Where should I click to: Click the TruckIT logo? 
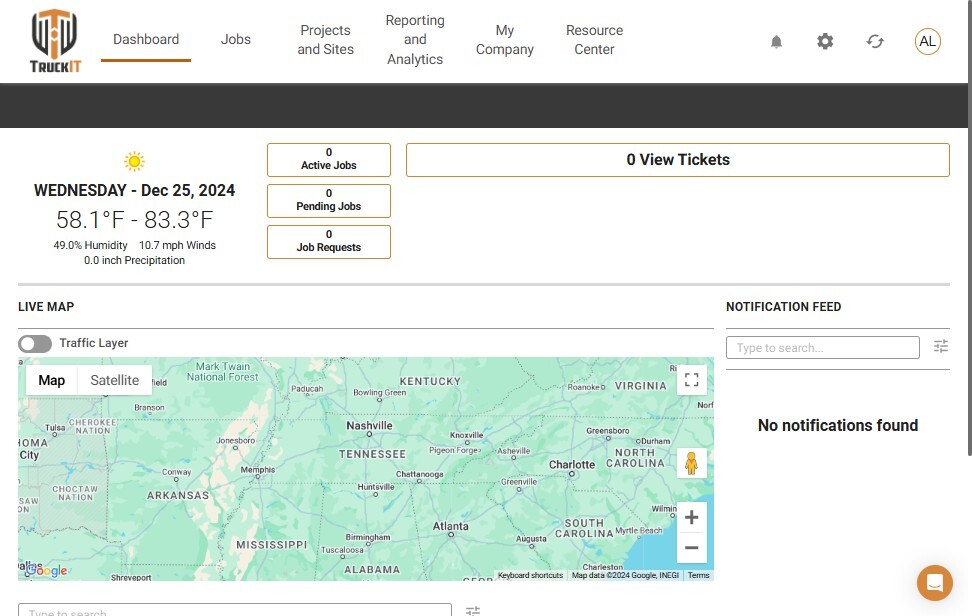(55, 41)
